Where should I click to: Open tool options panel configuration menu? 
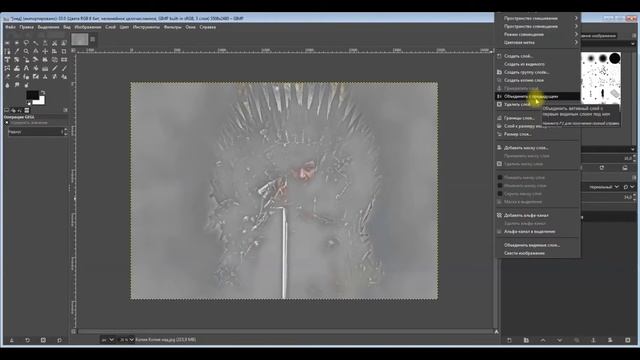[65, 110]
